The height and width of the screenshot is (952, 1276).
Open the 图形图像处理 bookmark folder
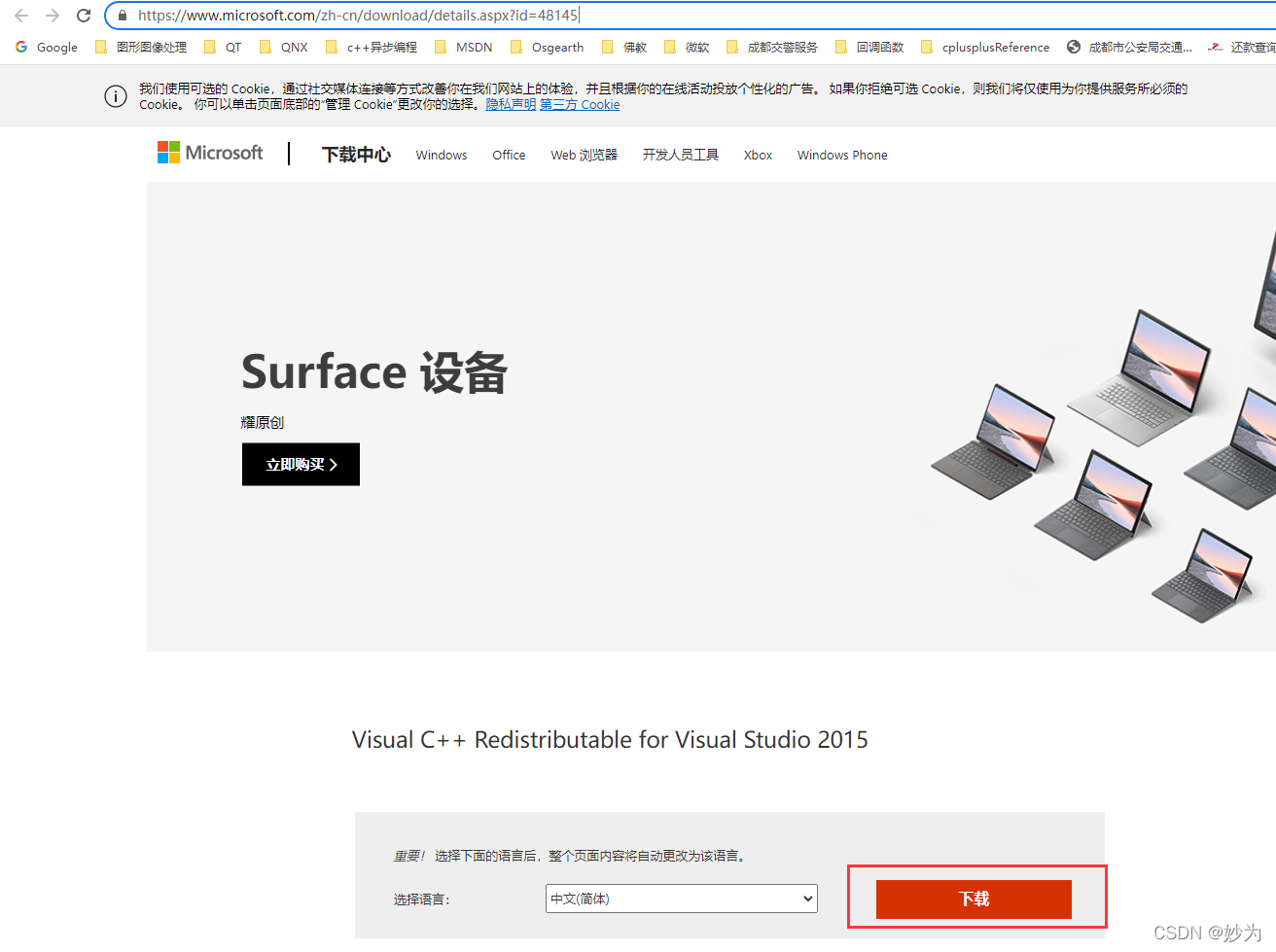(x=141, y=47)
